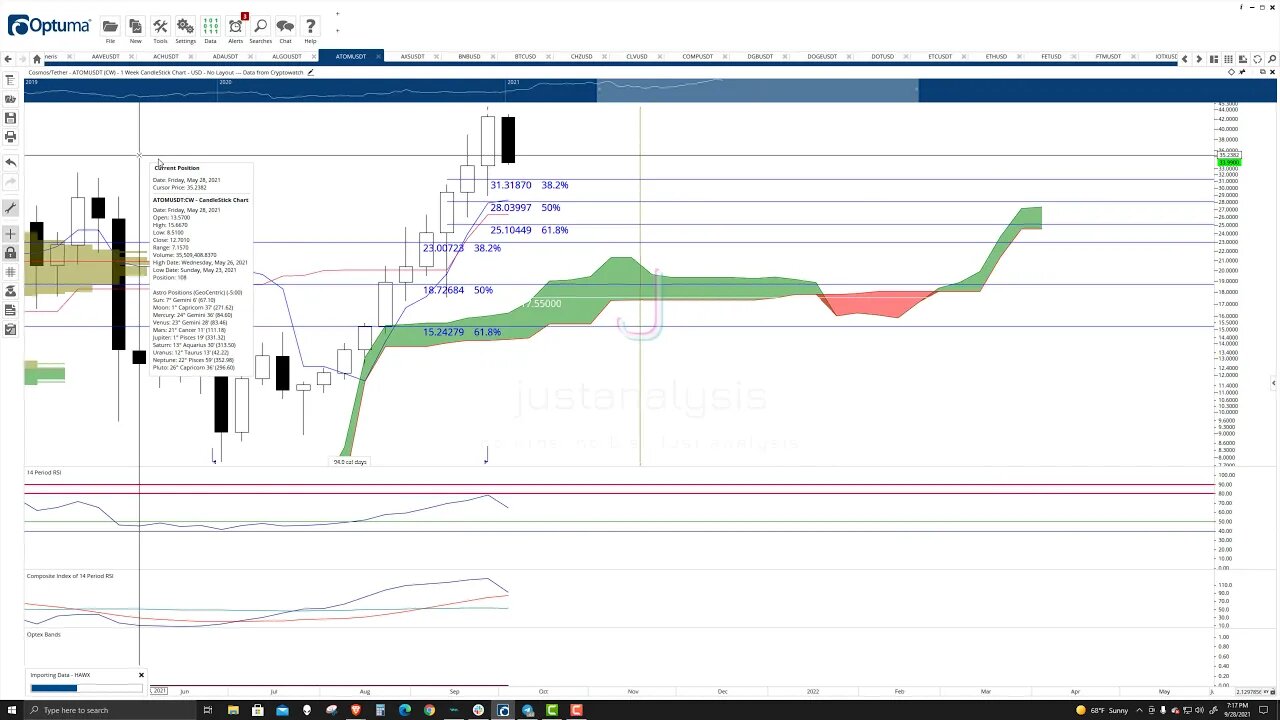Toggle the lock icon in sidebar
The width and height of the screenshot is (1280, 720).
coord(10,253)
